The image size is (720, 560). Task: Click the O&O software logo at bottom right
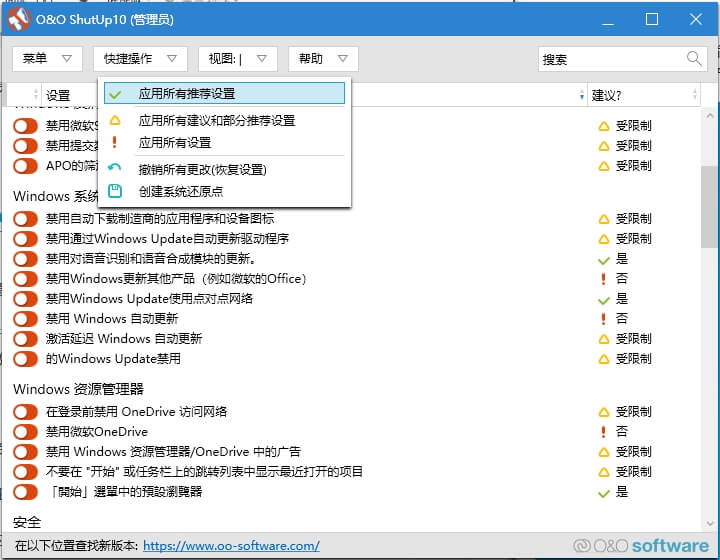(641, 546)
